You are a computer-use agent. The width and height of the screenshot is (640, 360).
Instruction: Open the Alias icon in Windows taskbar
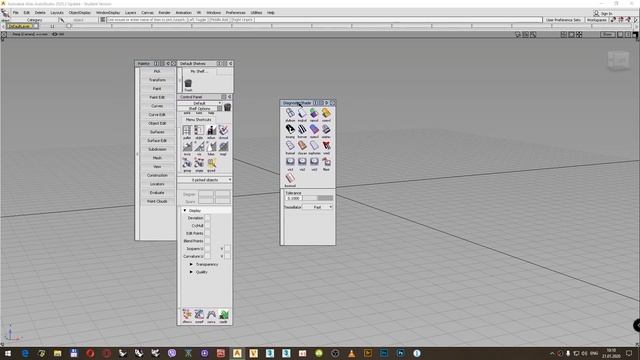click(x=237, y=353)
